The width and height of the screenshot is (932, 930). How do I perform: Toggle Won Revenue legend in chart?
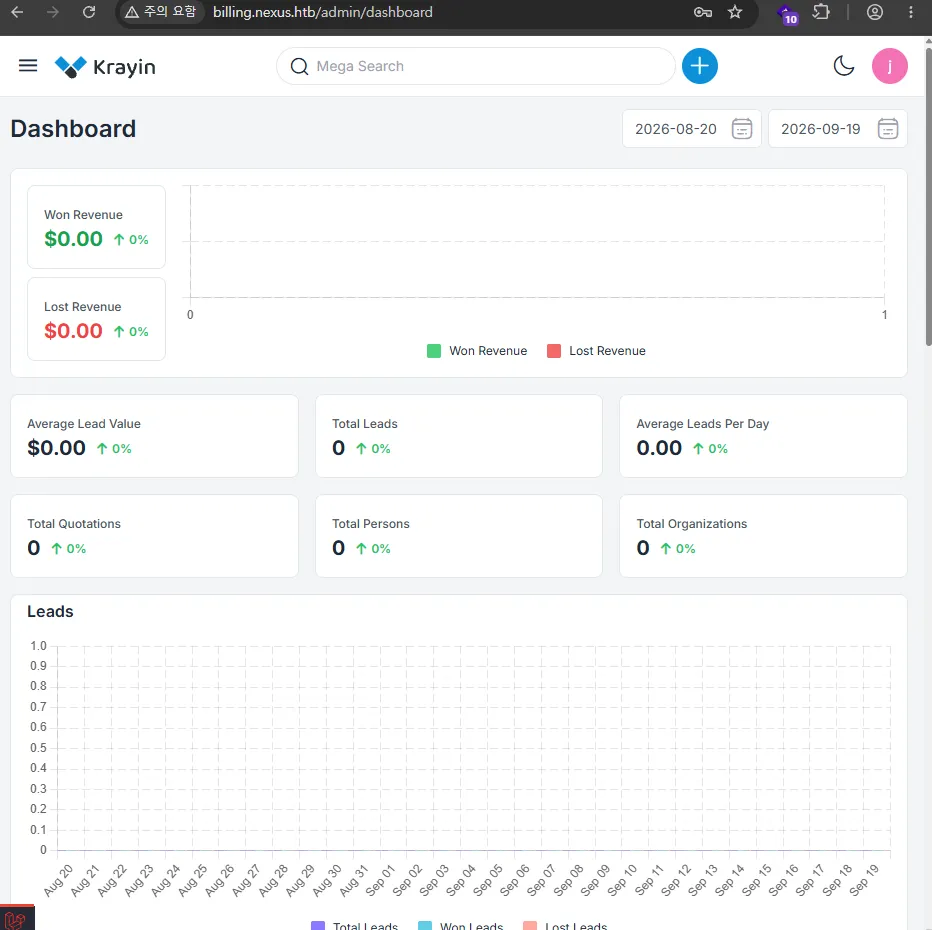477,351
